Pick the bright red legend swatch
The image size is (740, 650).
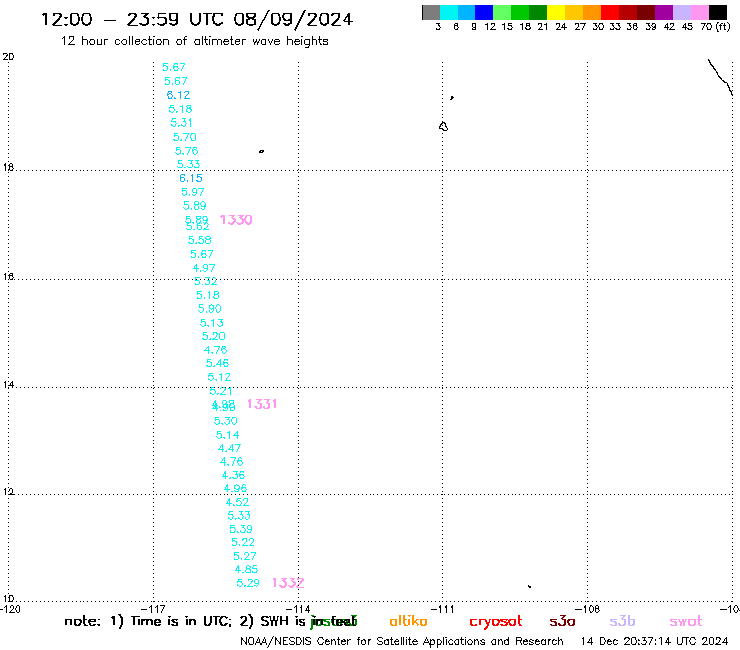point(610,12)
